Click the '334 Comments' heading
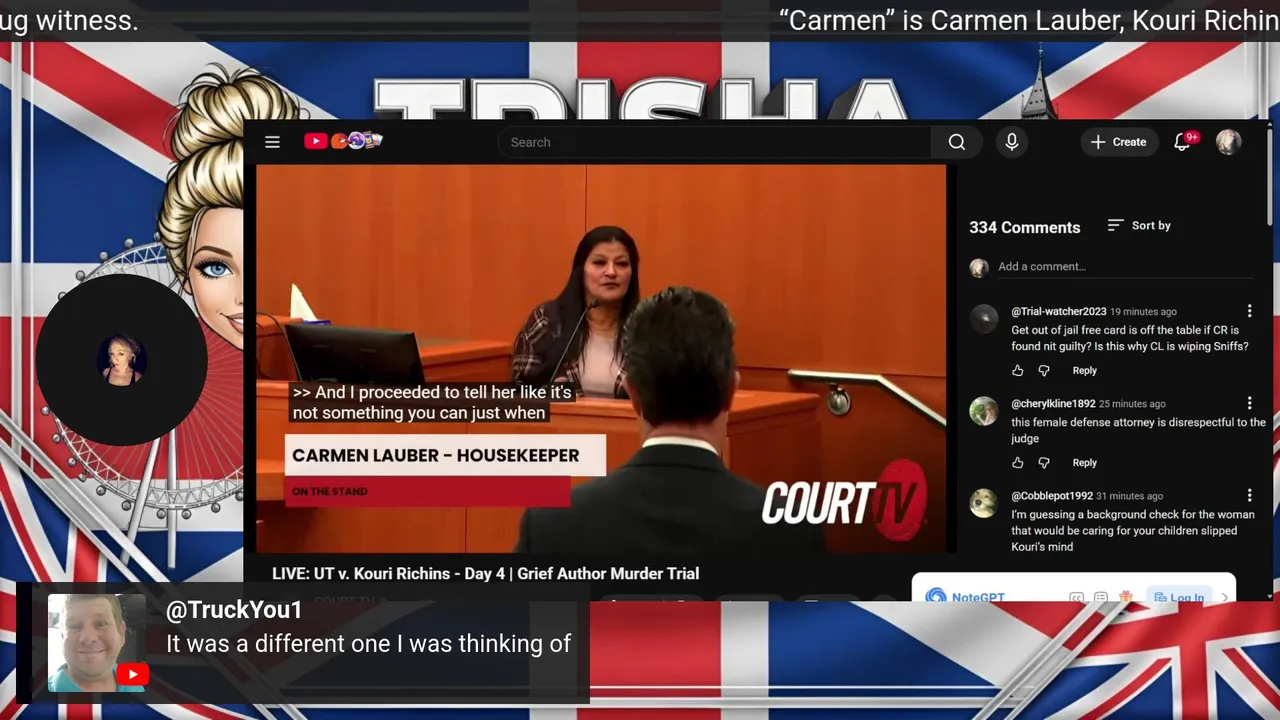Screen dimensions: 1280x720 1024,227
